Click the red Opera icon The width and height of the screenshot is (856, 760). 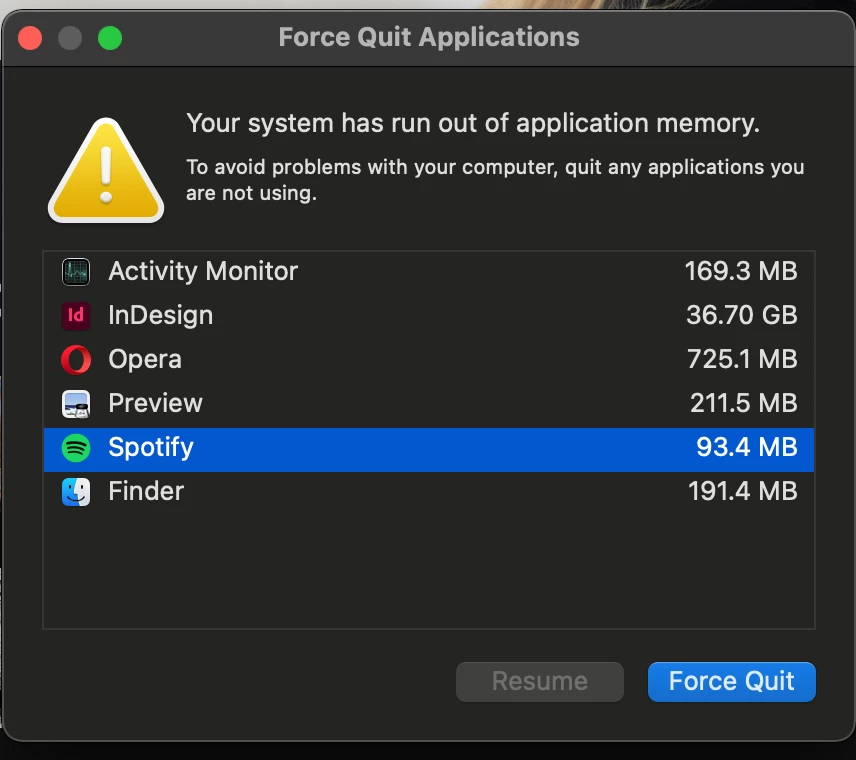point(76,360)
